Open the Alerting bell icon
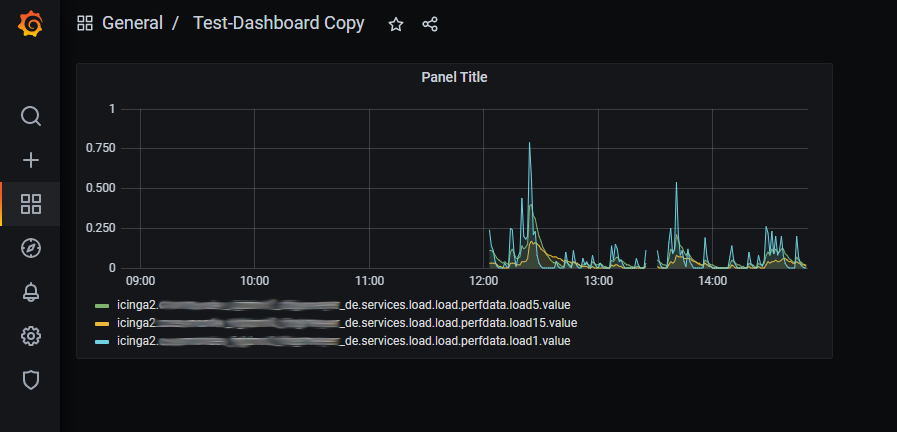Image resolution: width=897 pixels, height=432 pixels. pos(31,292)
